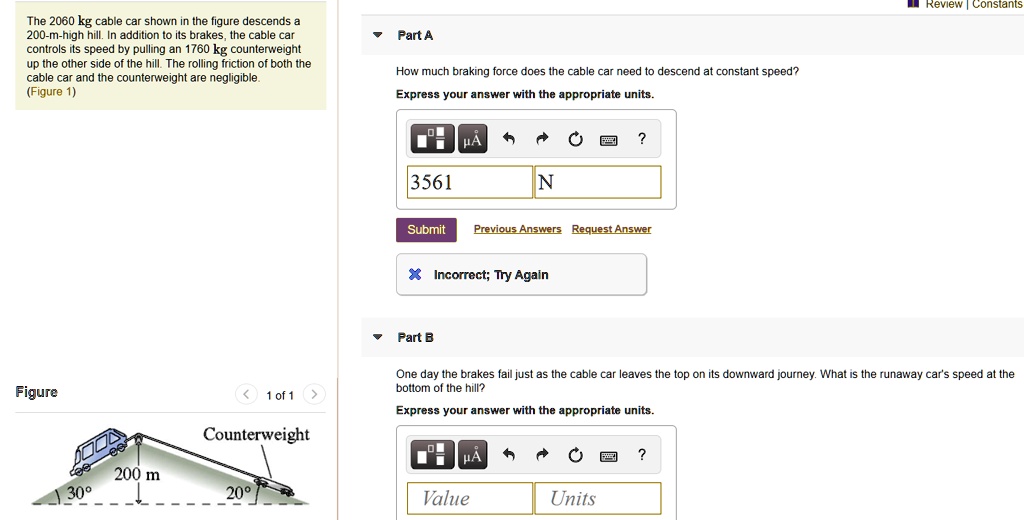Open help question mark in Part A

click(x=642, y=139)
